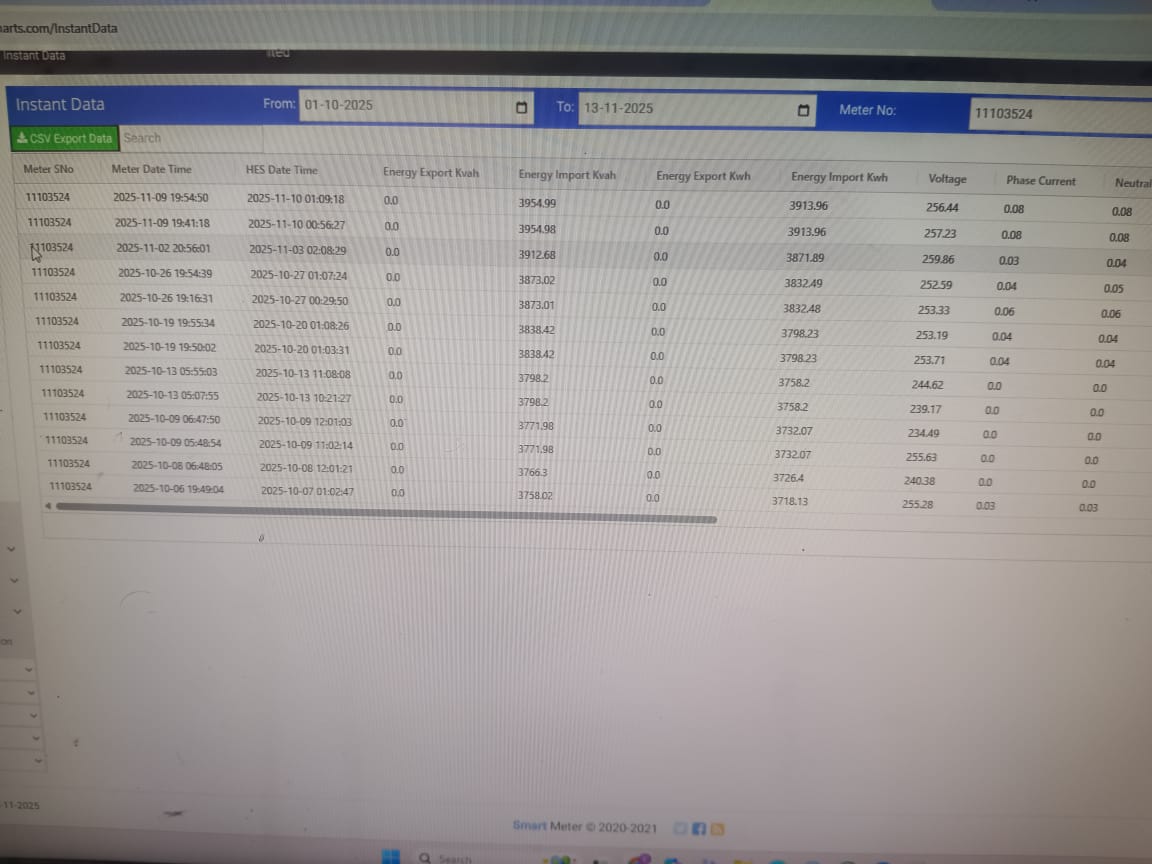Click Energy Import Kvah value 3954.99
Image resolution: width=1152 pixels, height=864 pixels.
click(537, 204)
